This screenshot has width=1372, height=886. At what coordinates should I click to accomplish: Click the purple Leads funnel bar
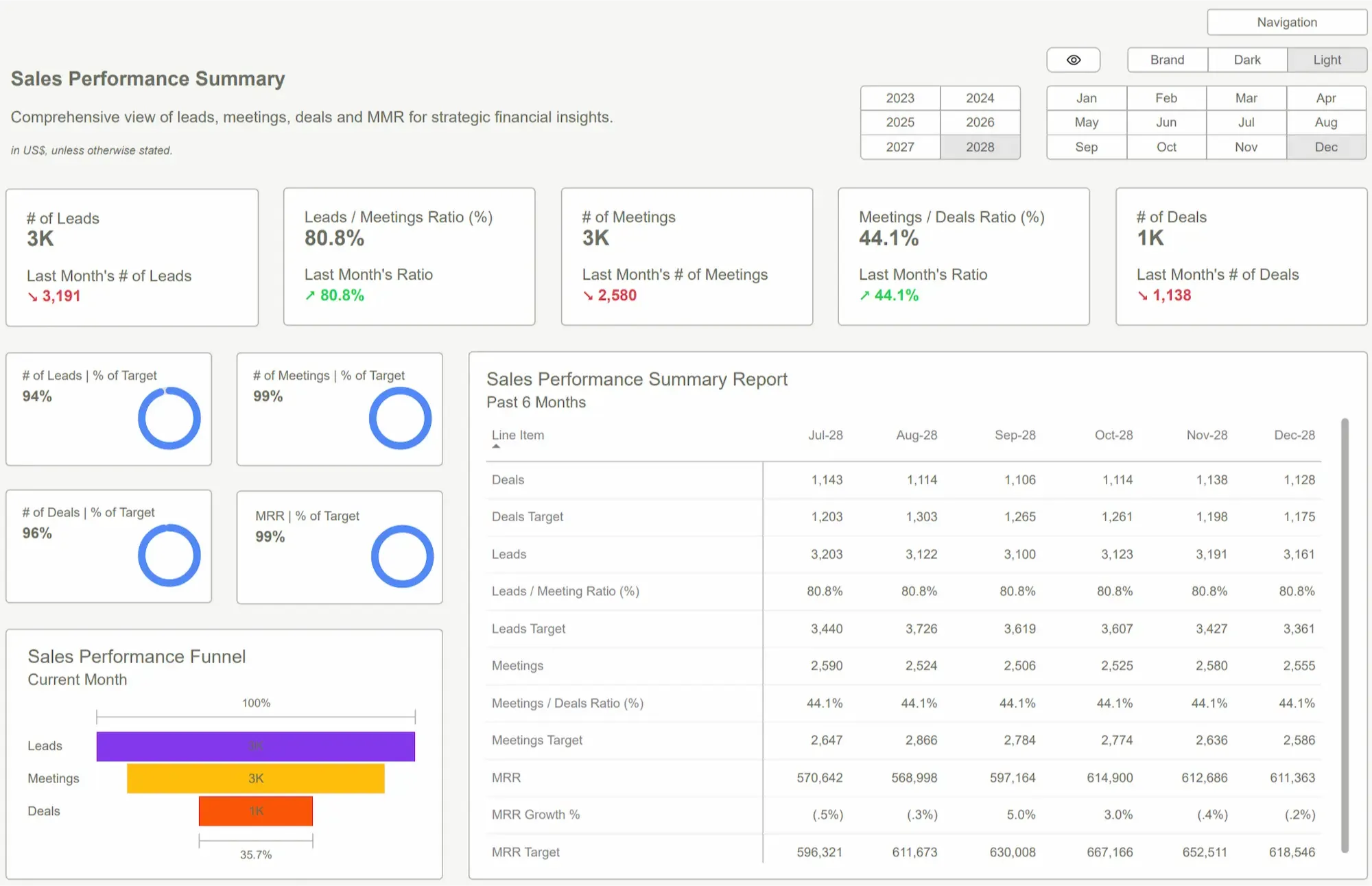[255, 746]
